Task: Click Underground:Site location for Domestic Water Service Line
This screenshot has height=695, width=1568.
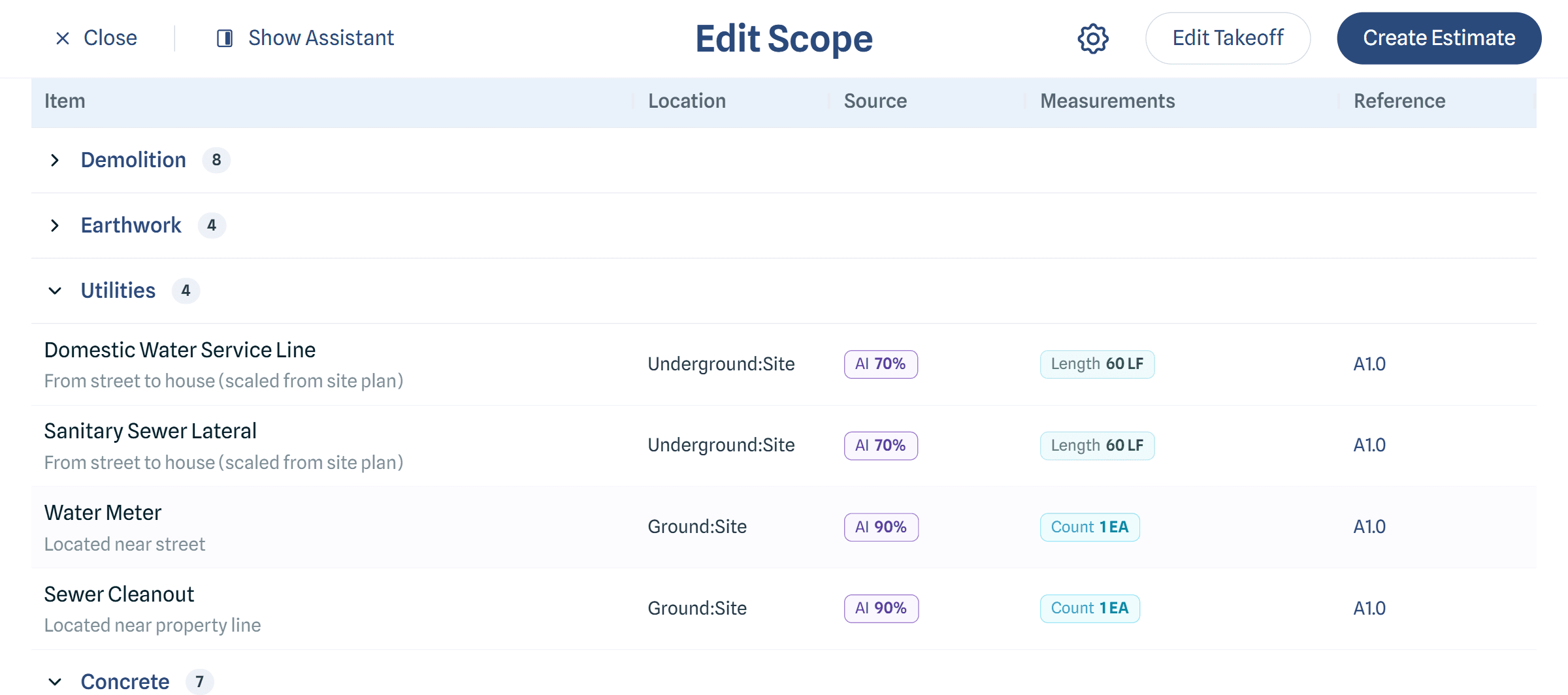Action: point(721,364)
